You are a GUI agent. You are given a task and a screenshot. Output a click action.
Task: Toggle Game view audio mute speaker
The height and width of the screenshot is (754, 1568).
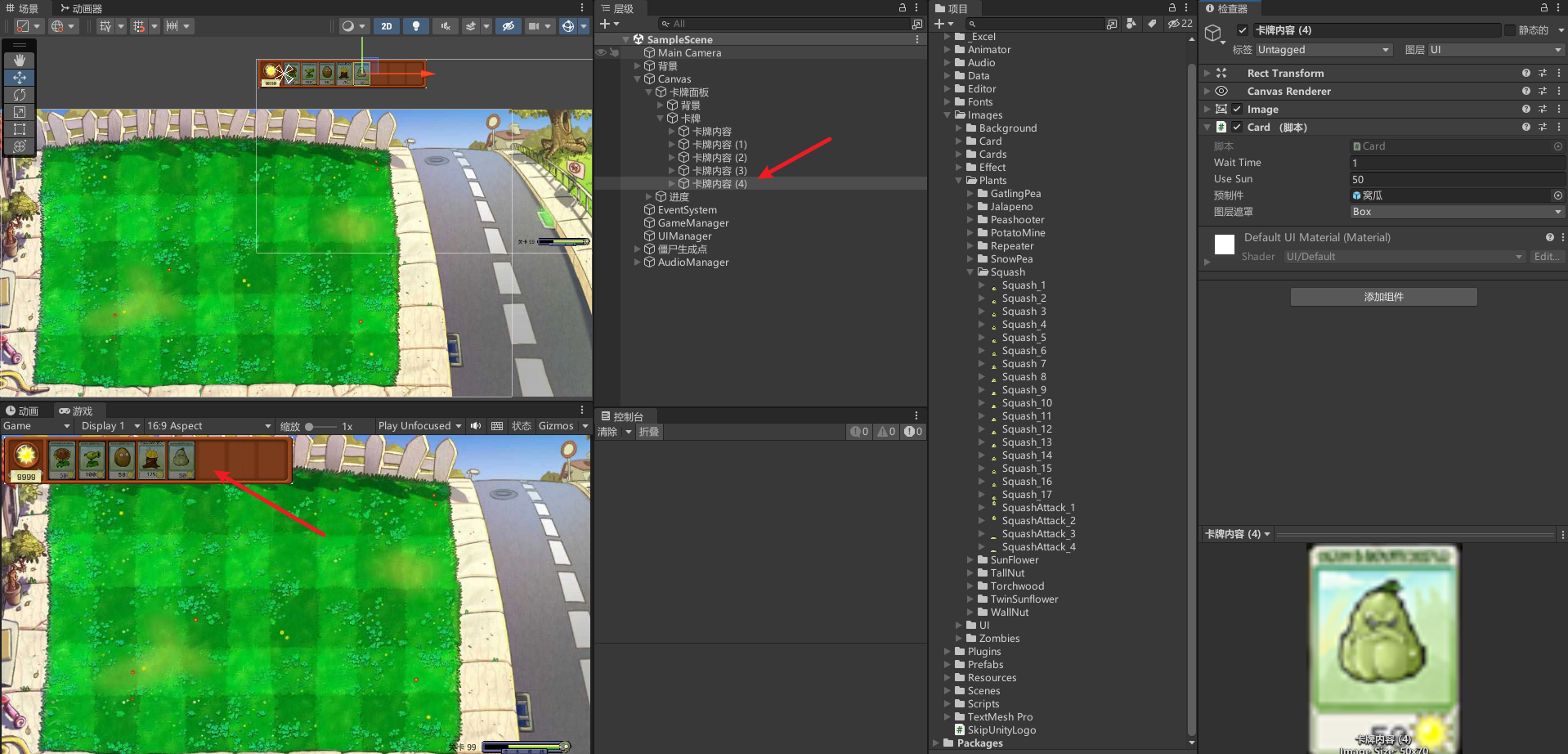(476, 426)
